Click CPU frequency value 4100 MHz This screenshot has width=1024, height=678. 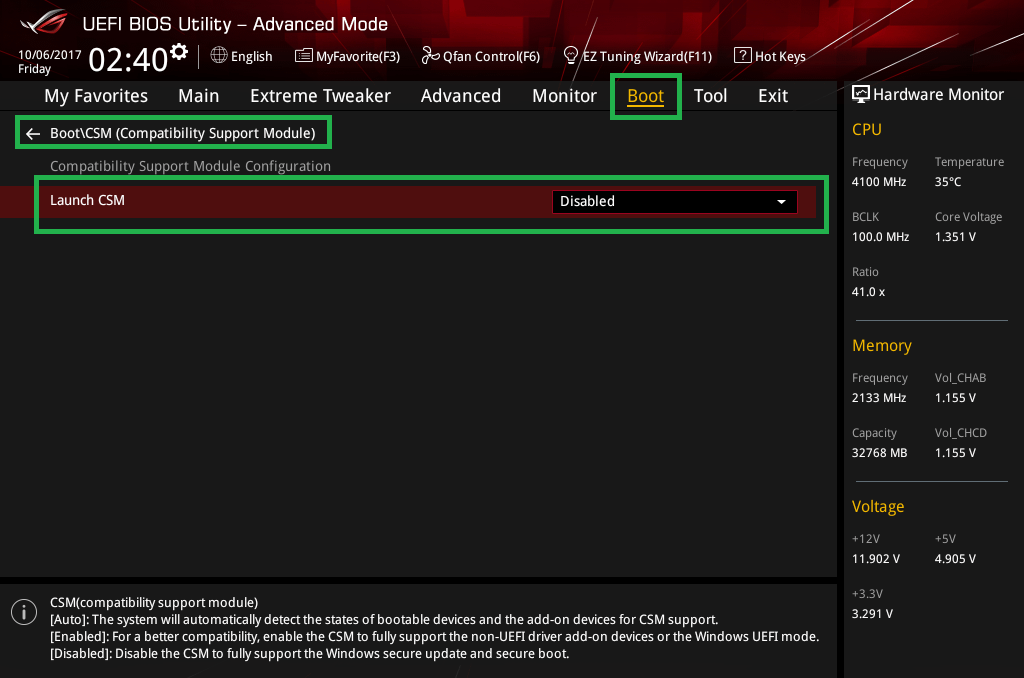pos(878,182)
